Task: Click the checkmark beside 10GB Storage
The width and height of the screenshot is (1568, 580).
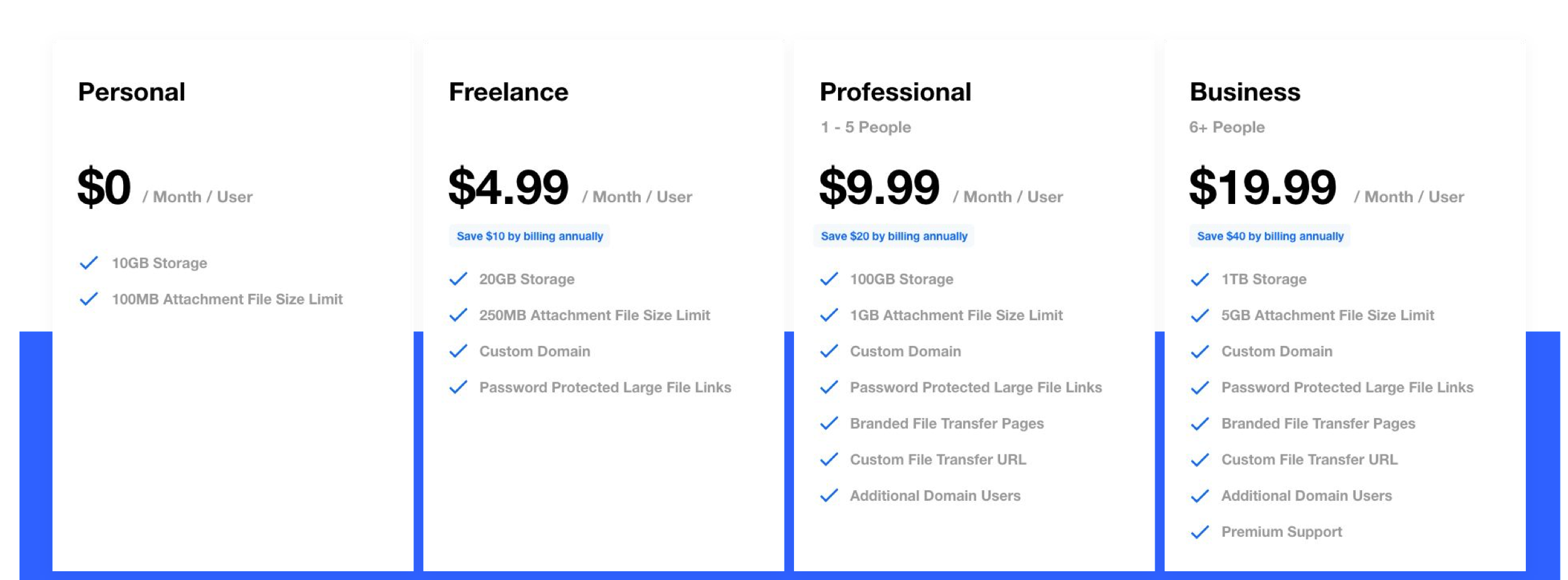Action: pyautogui.click(x=89, y=263)
